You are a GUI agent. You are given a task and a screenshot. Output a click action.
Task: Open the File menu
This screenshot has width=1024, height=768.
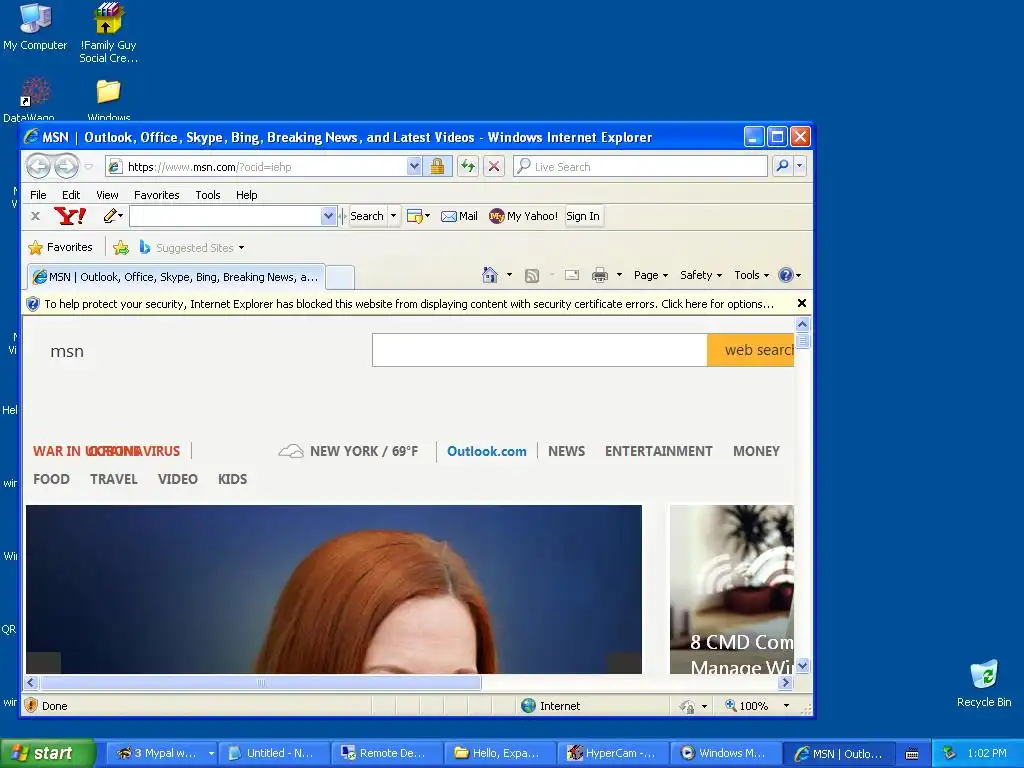[x=38, y=195]
